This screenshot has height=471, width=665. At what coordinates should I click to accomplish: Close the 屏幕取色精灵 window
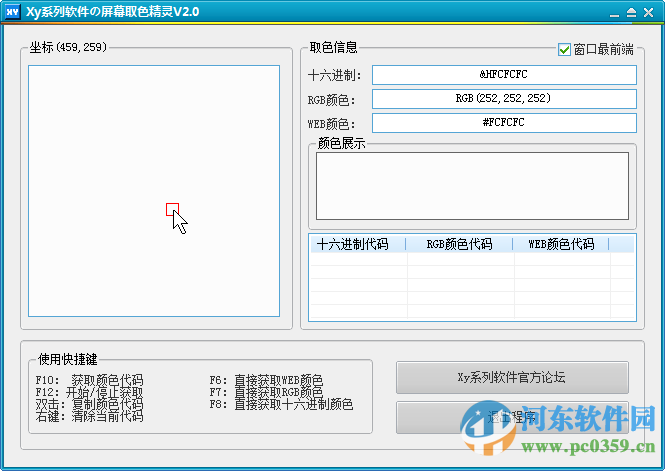pos(648,13)
